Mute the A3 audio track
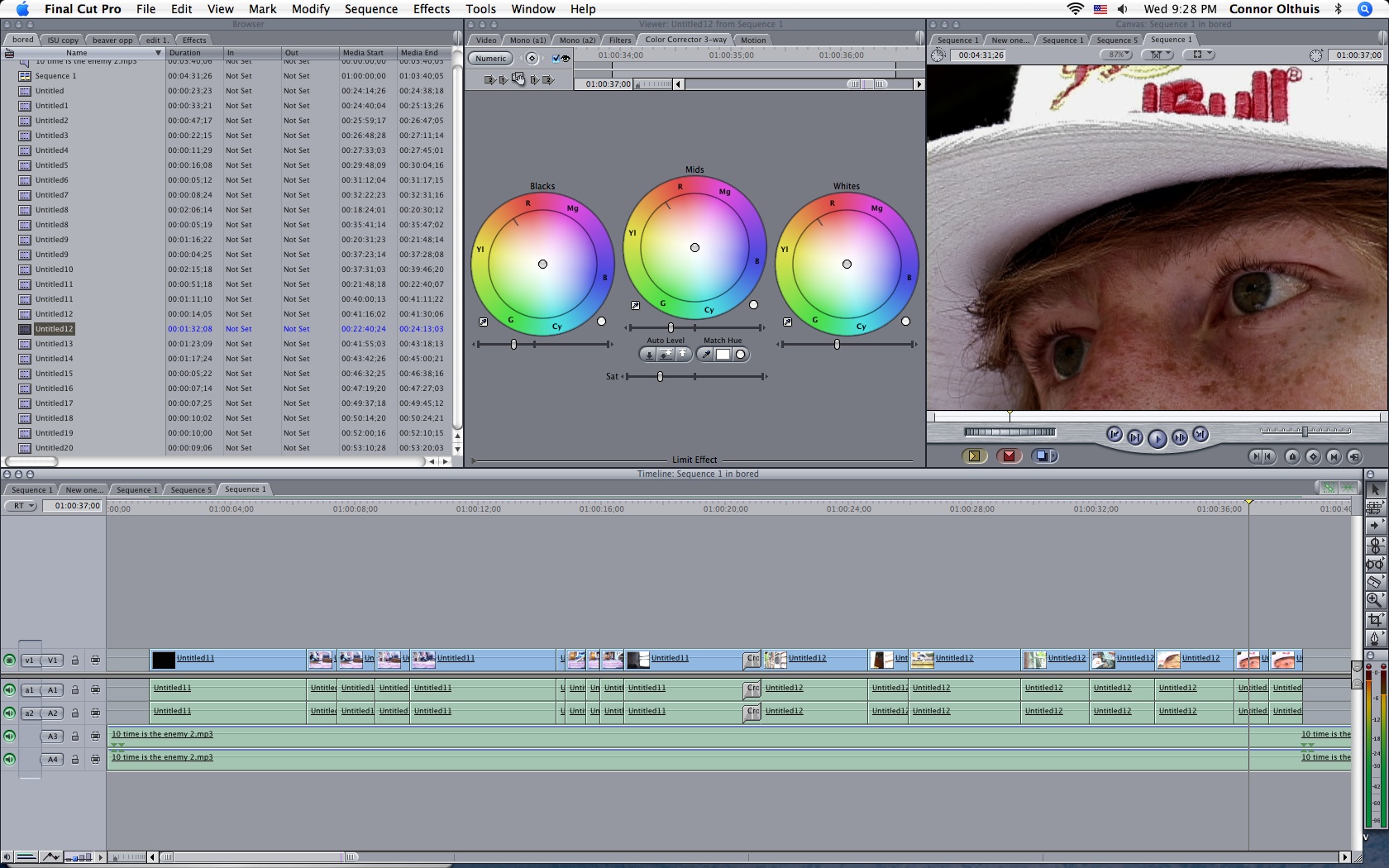The width and height of the screenshot is (1389, 868). point(9,736)
